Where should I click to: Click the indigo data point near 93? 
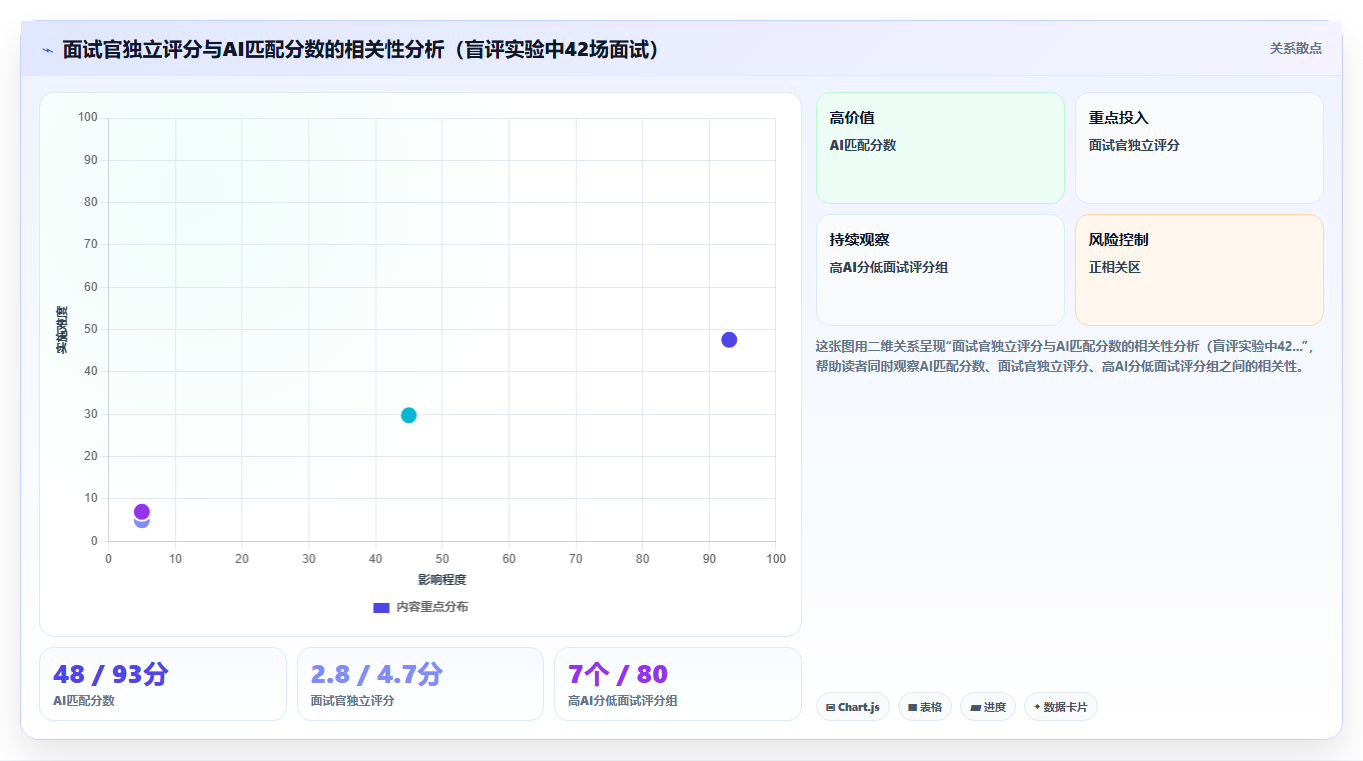click(729, 340)
